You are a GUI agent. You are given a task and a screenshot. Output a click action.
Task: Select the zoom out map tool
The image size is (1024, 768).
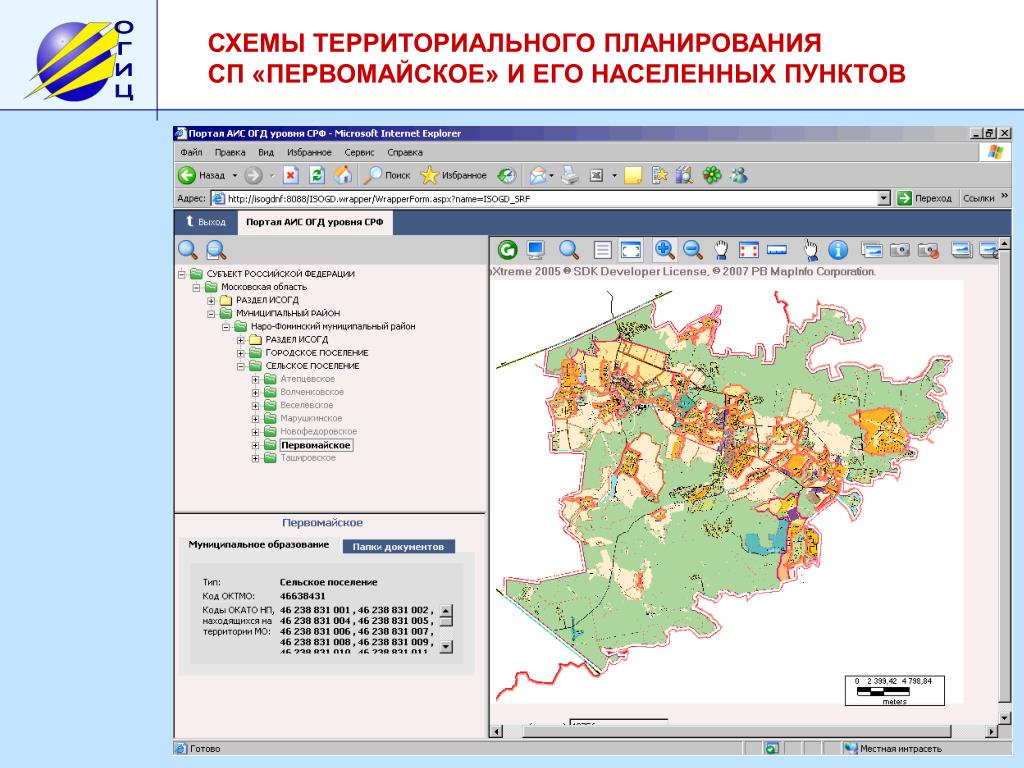tap(692, 249)
